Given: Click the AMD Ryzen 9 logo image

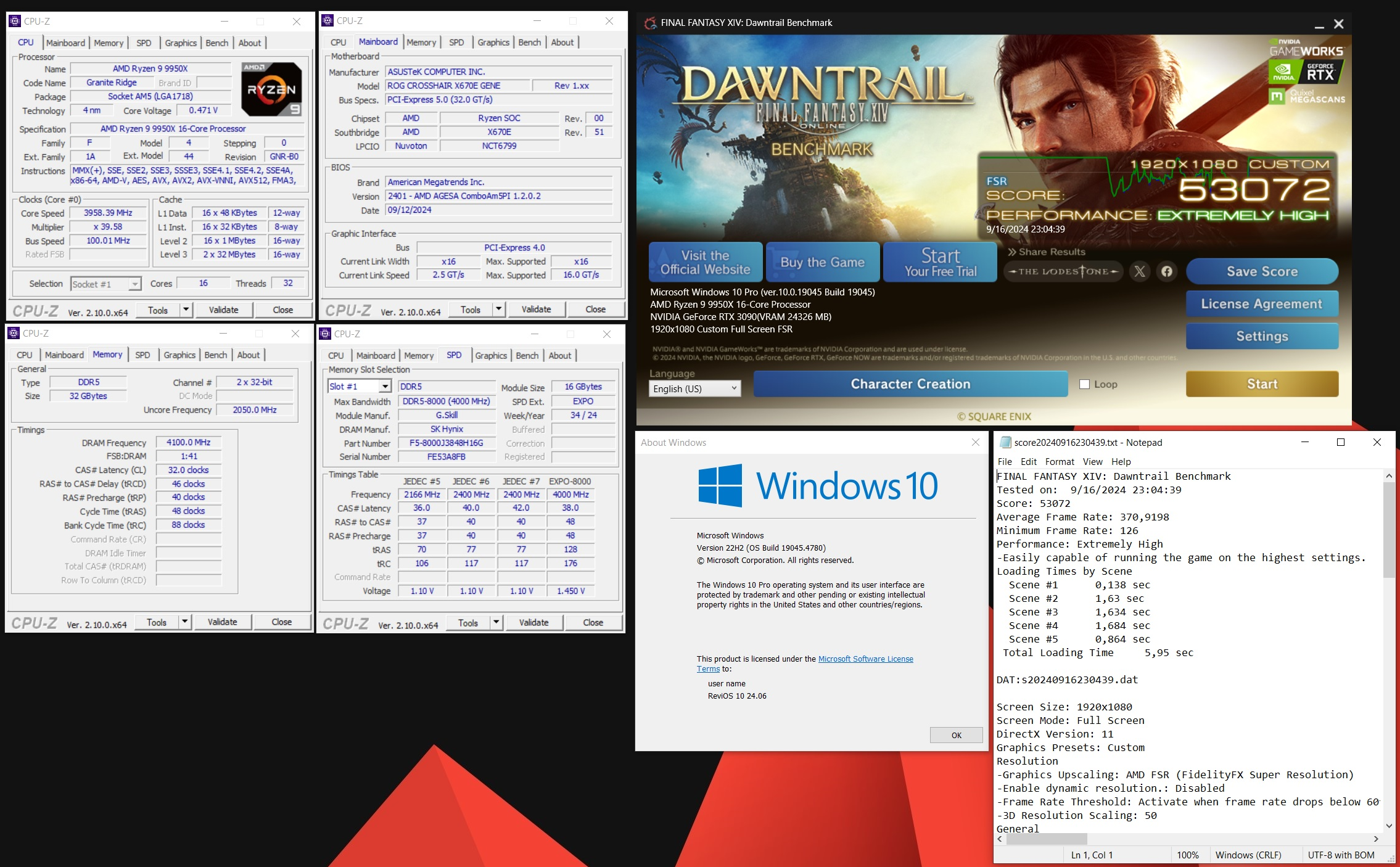Looking at the screenshot, I should tap(271, 89).
